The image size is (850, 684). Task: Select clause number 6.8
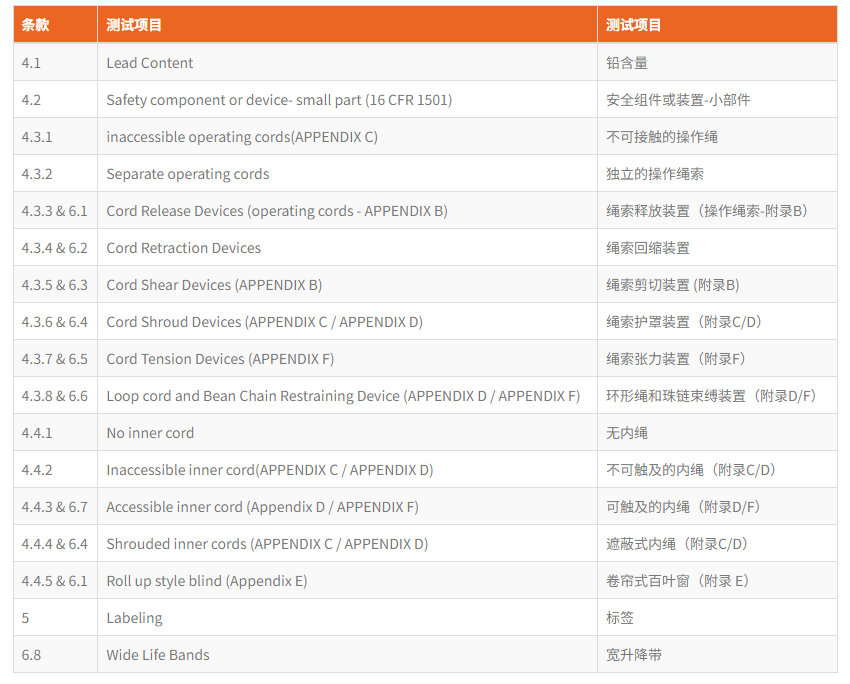32,655
